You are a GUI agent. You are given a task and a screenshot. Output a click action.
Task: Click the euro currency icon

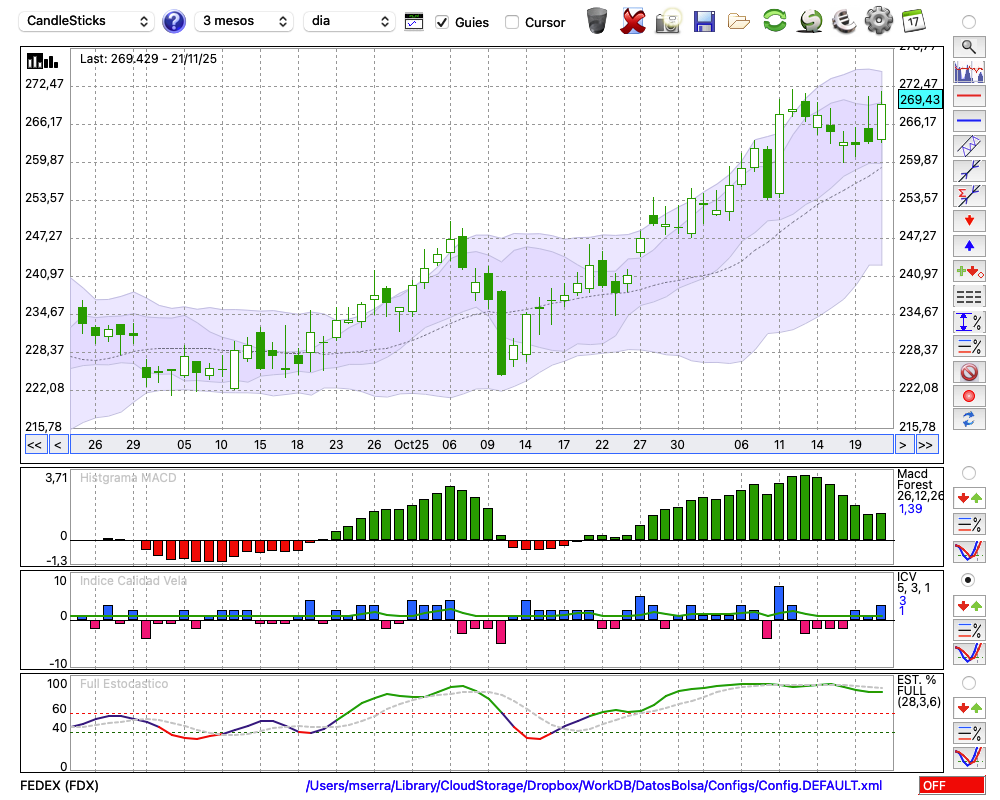[x=844, y=20]
